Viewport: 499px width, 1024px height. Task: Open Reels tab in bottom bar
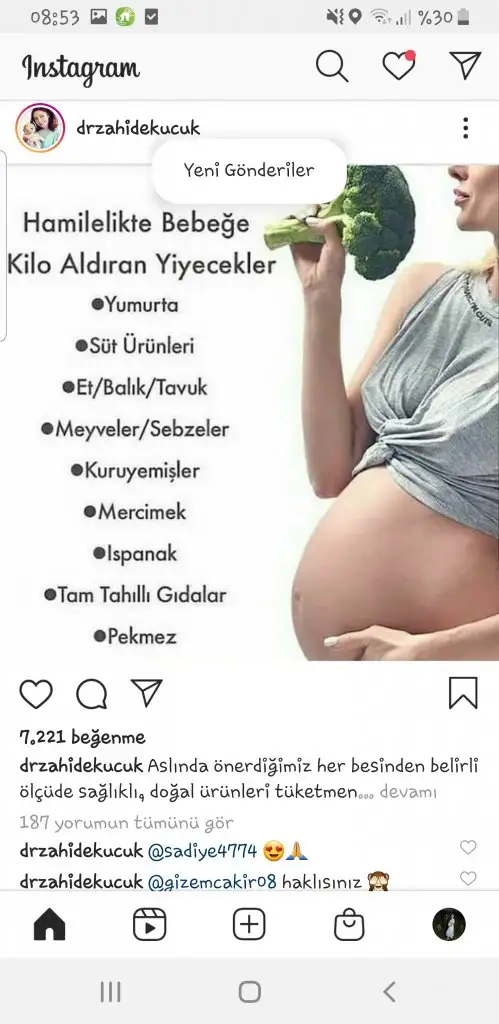(x=150, y=925)
